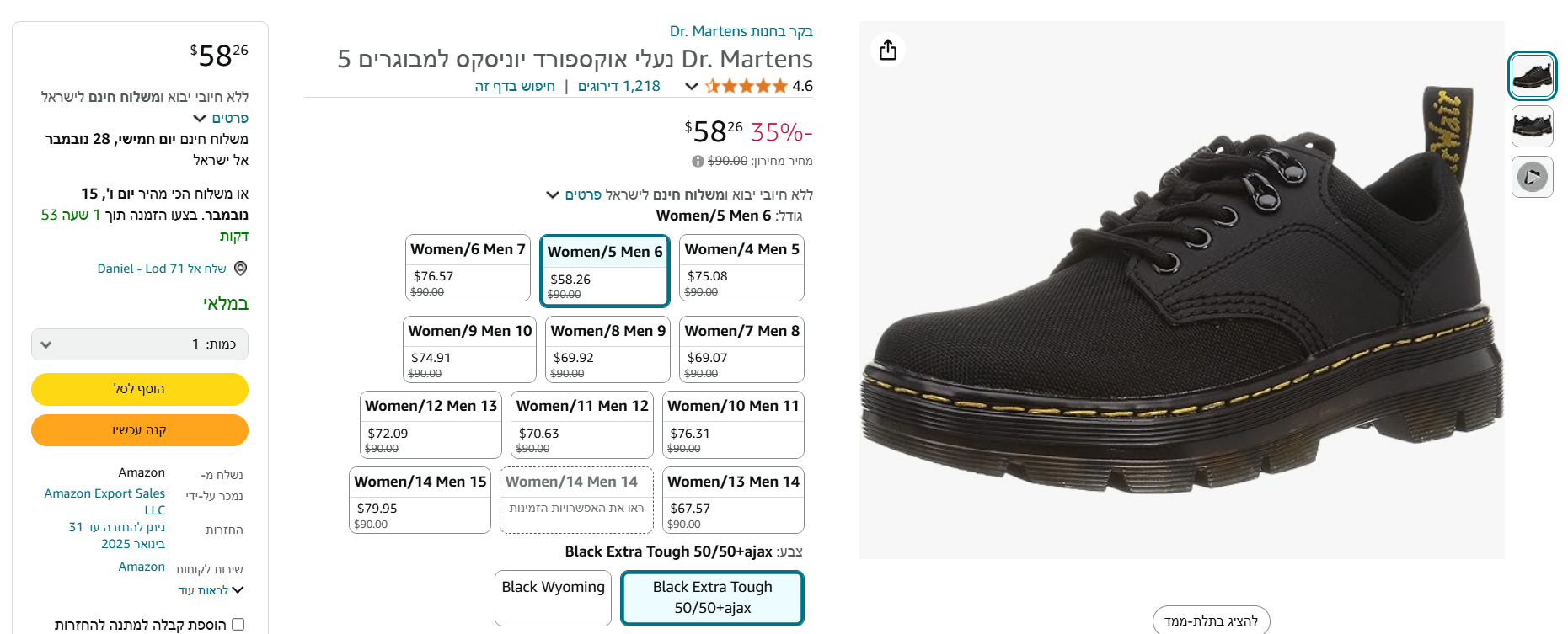The height and width of the screenshot is (634, 1568).
Task: Click the yellow Add to Cart button
Action: 140,389
